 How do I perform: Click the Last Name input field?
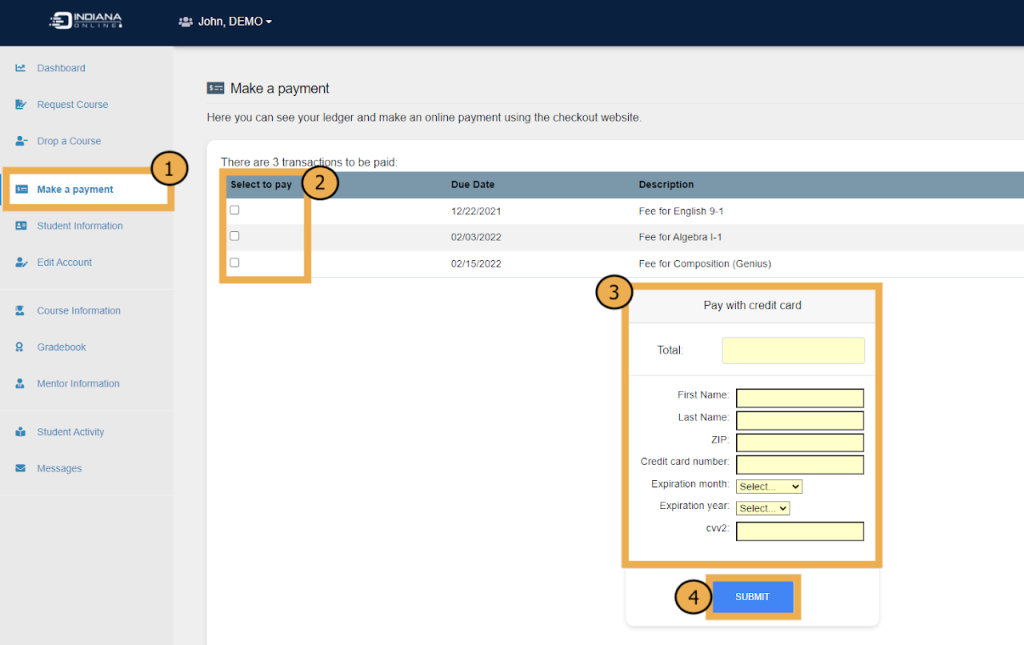click(799, 420)
